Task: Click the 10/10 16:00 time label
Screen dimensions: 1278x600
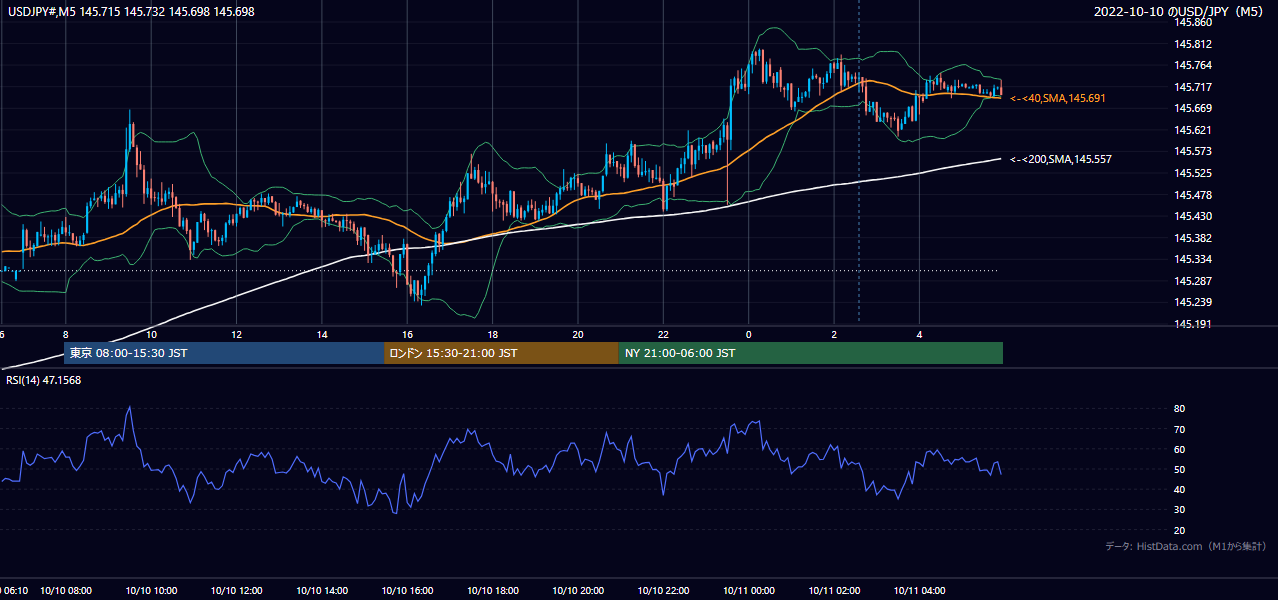Action: tap(407, 591)
